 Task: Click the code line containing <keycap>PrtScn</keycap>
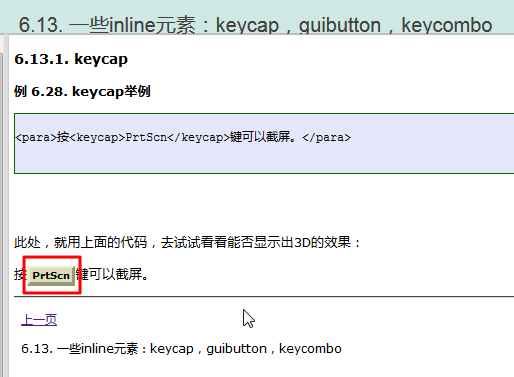coord(183,137)
